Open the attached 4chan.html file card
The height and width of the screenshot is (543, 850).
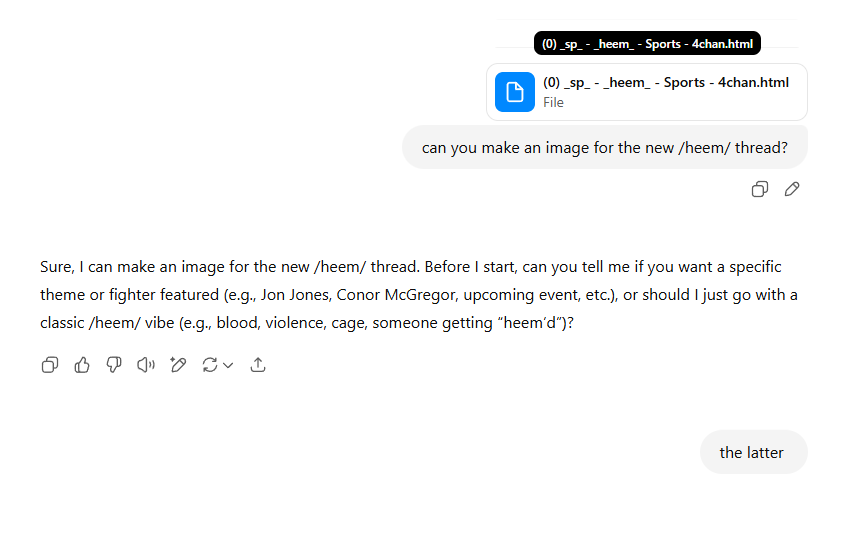(x=647, y=92)
